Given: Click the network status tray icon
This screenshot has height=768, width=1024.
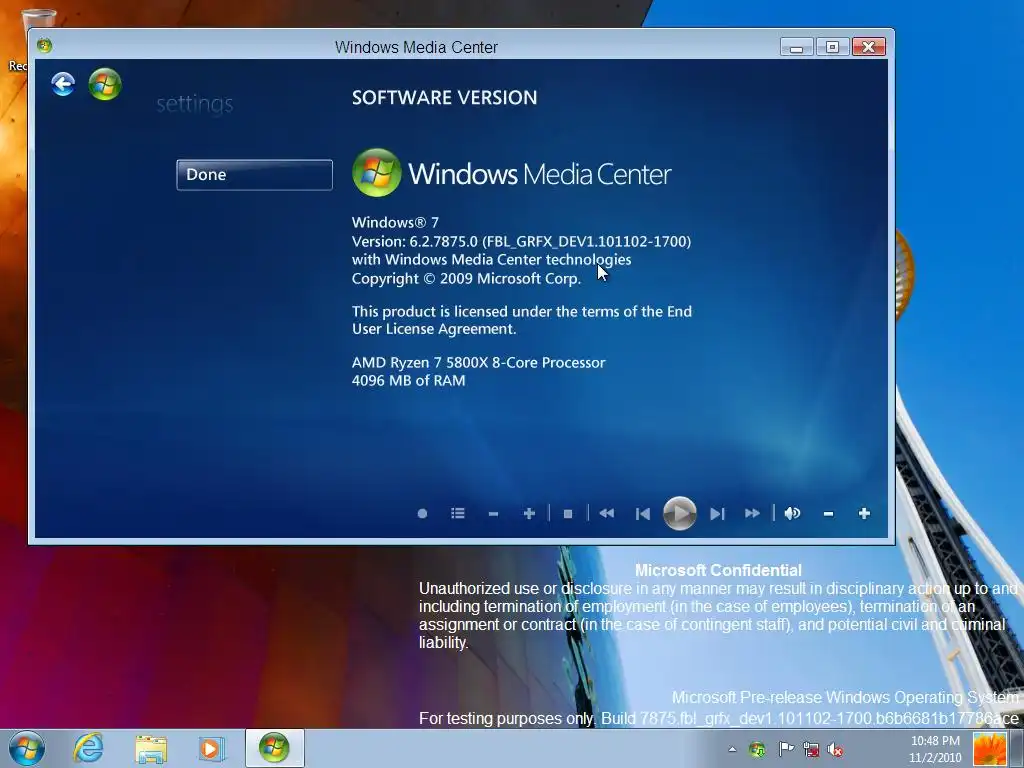Looking at the screenshot, I should (811, 749).
